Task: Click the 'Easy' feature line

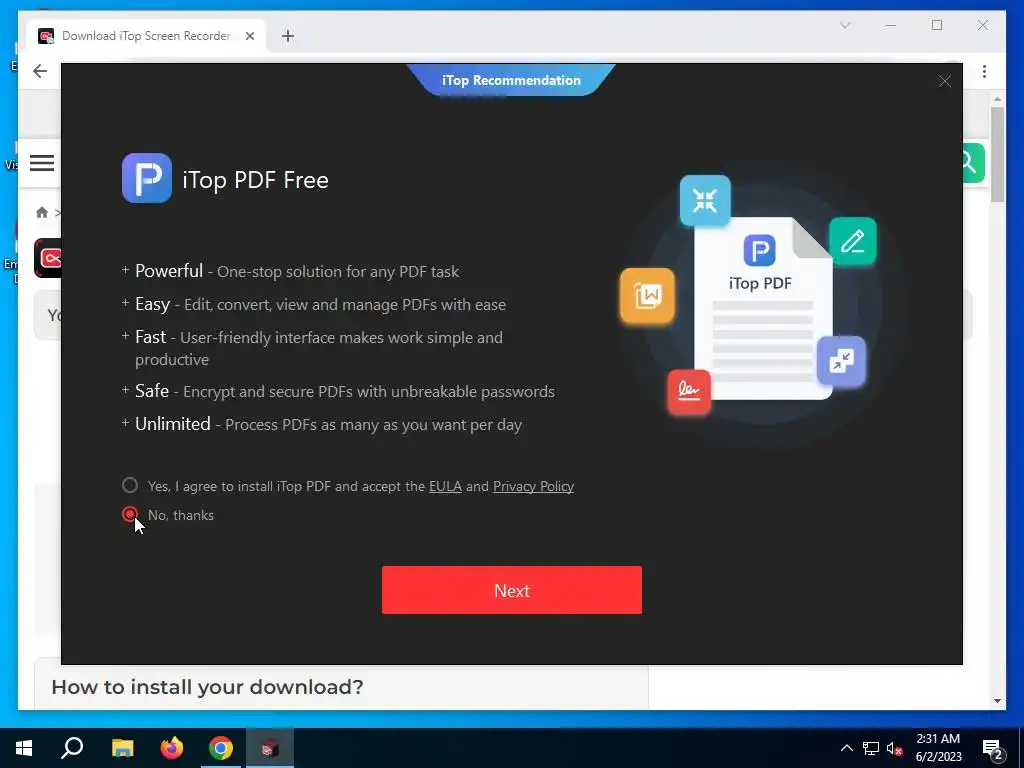Action: pyautogui.click(x=313, y=304)
